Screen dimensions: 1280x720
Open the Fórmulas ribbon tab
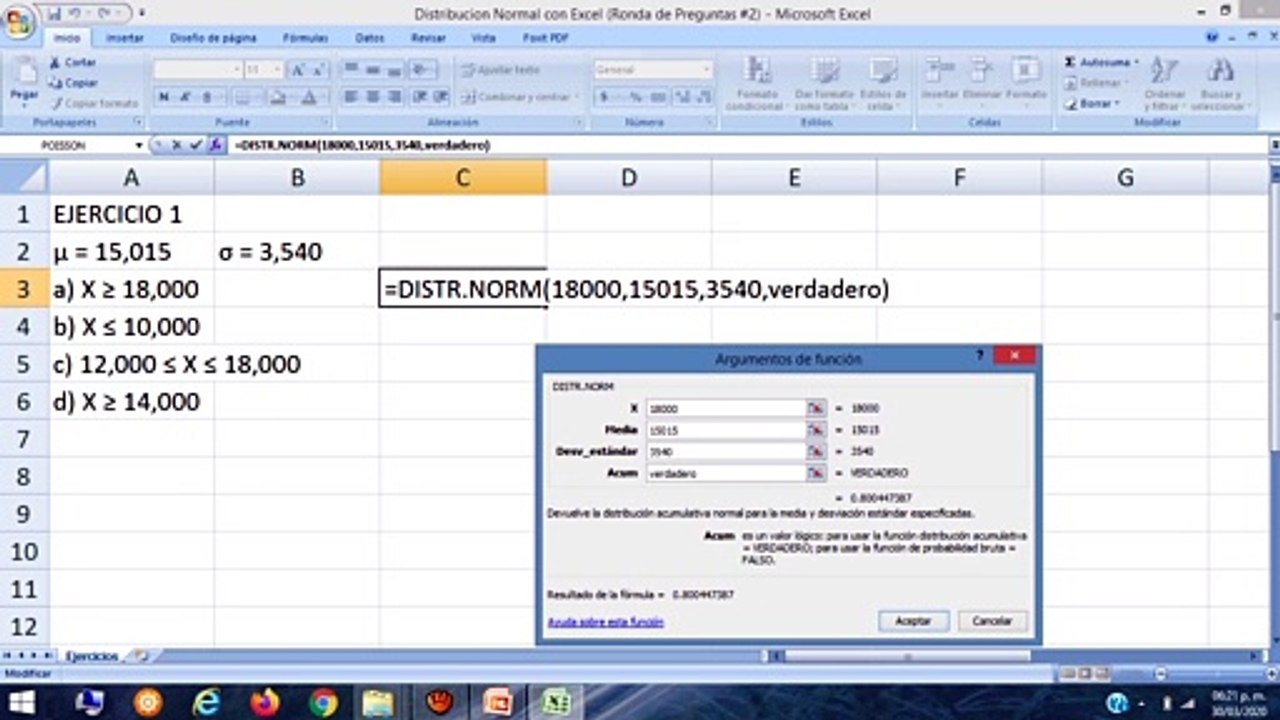click(x=305, y=38)
